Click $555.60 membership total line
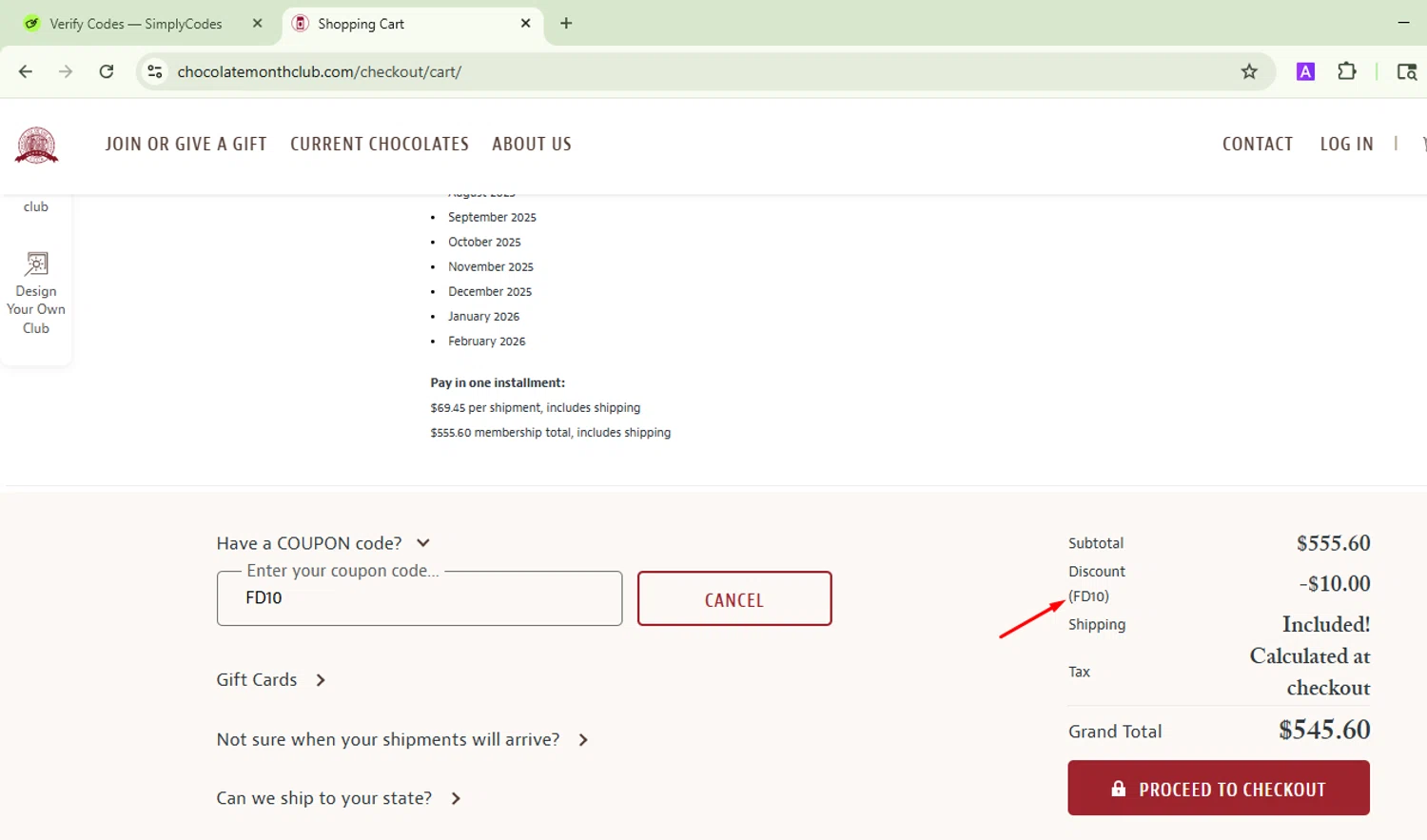 550,432
